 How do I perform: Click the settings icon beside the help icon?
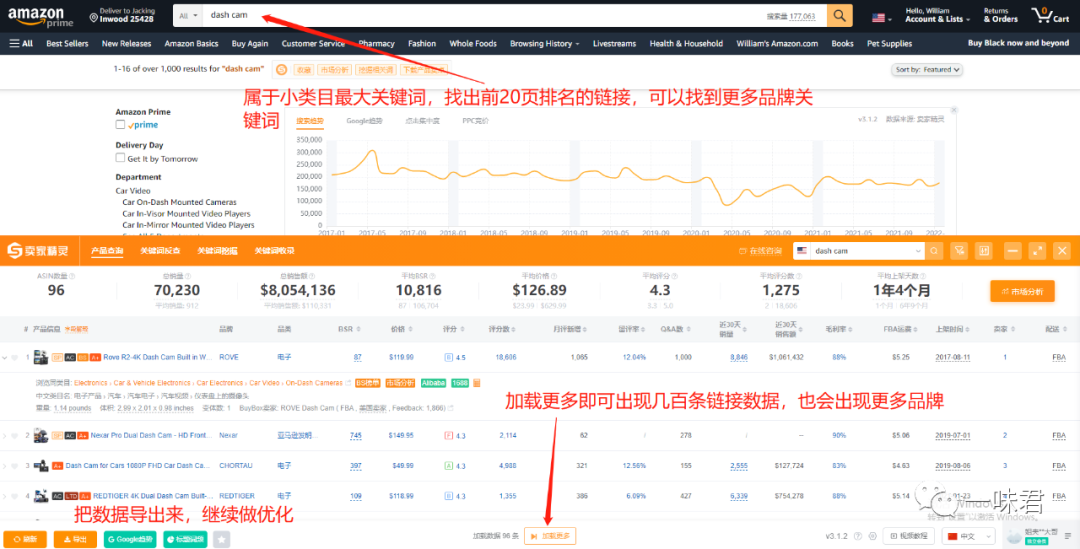pos(873,536)
